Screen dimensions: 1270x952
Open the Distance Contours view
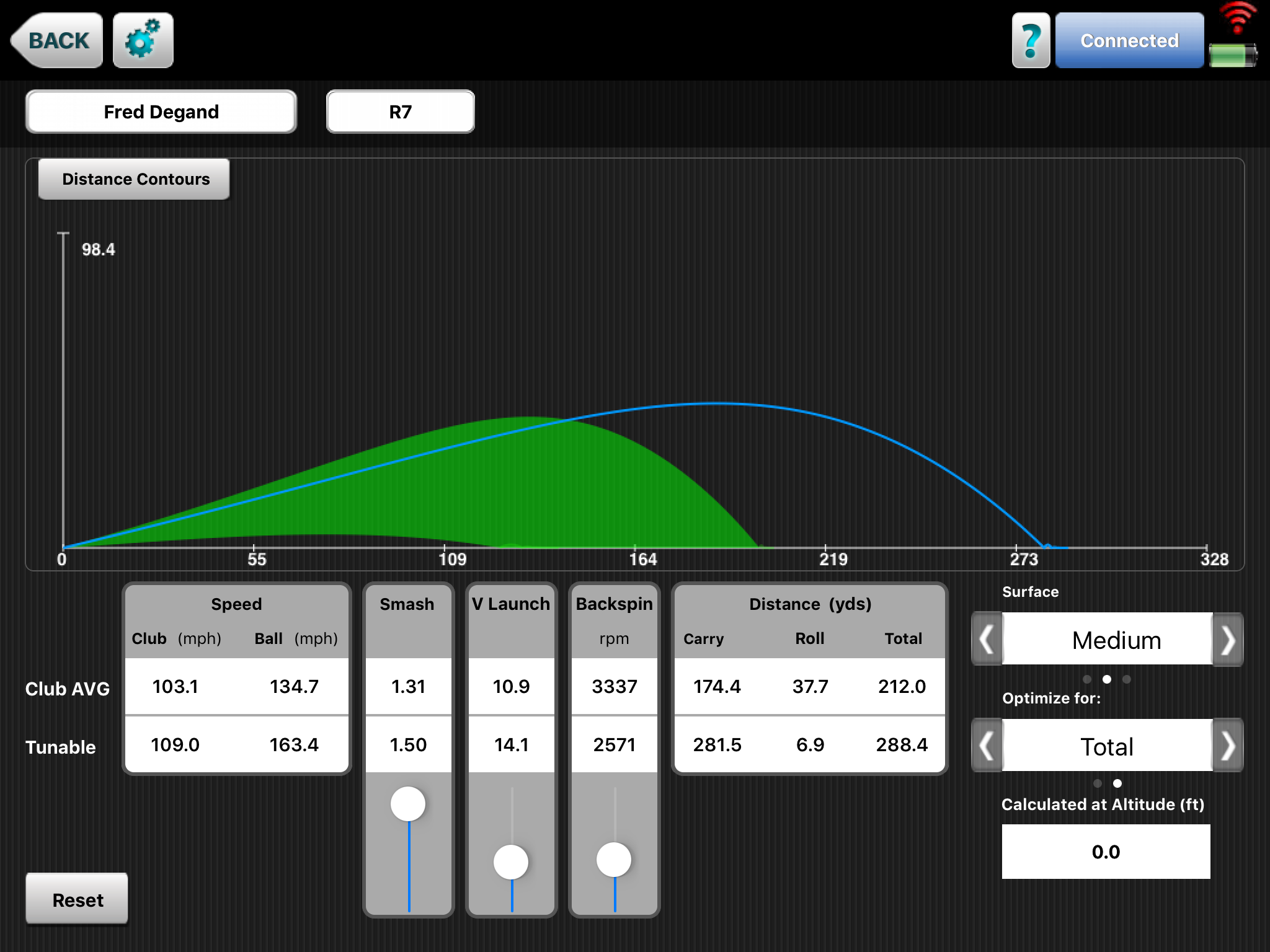pos(134,179)
